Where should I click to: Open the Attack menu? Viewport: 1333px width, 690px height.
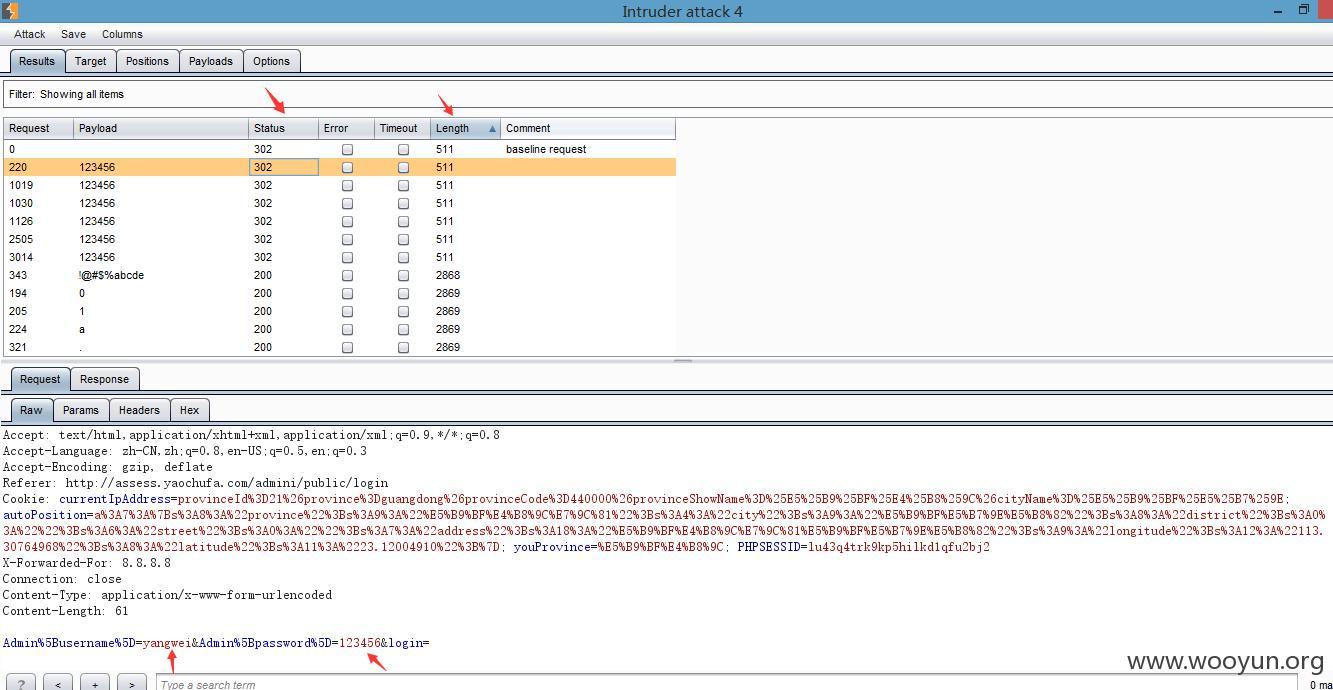click(x=29, y=34)
